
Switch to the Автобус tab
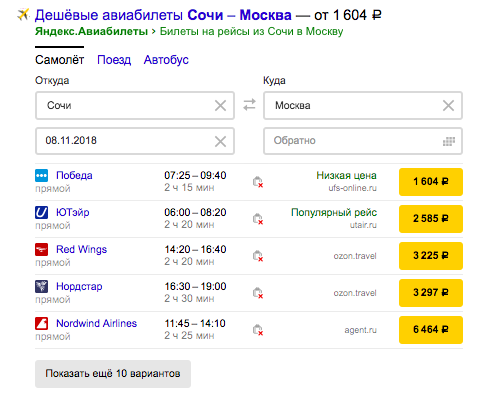[x=166, y=60]
